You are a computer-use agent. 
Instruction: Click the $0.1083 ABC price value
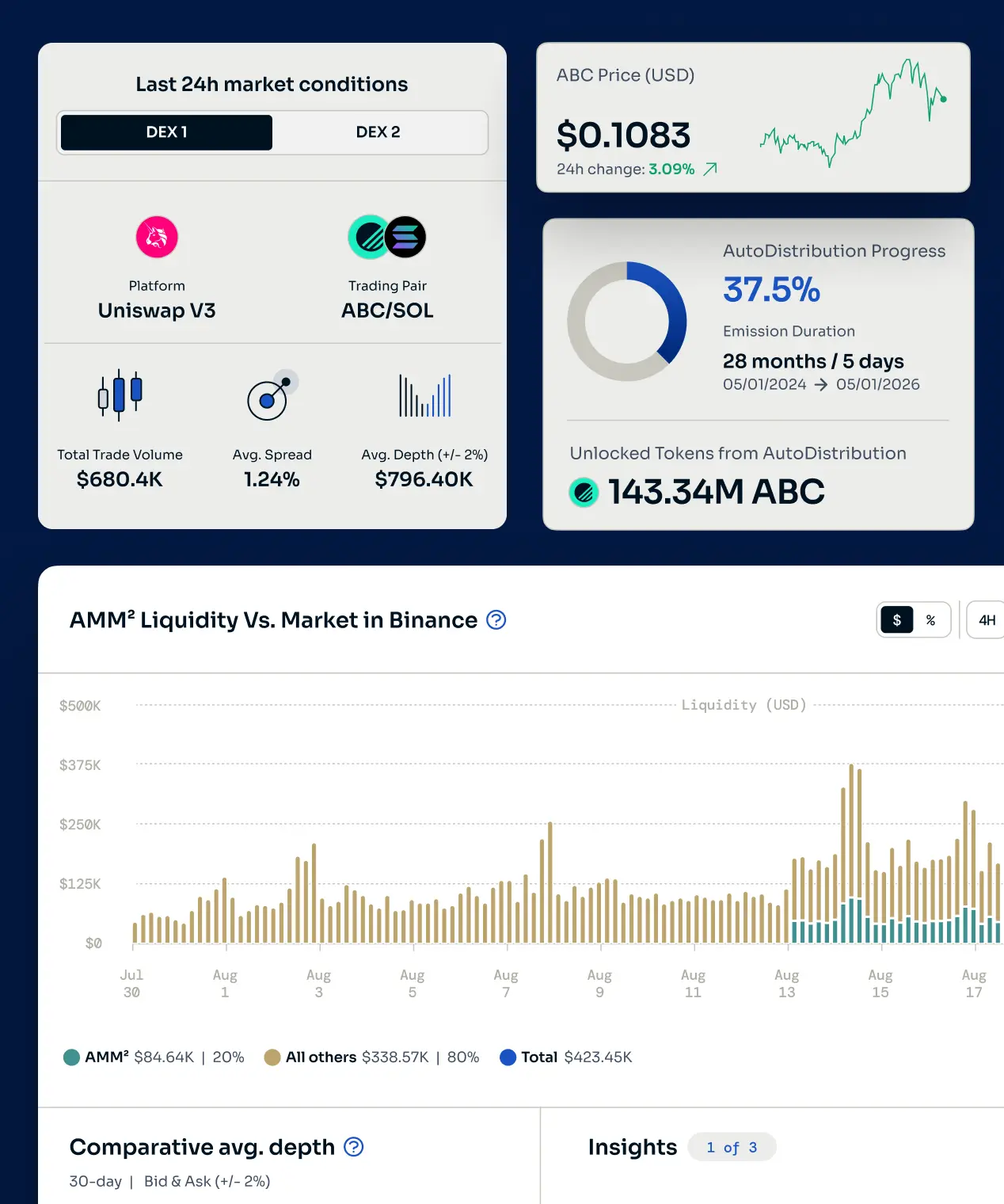[x=623, y=135]
